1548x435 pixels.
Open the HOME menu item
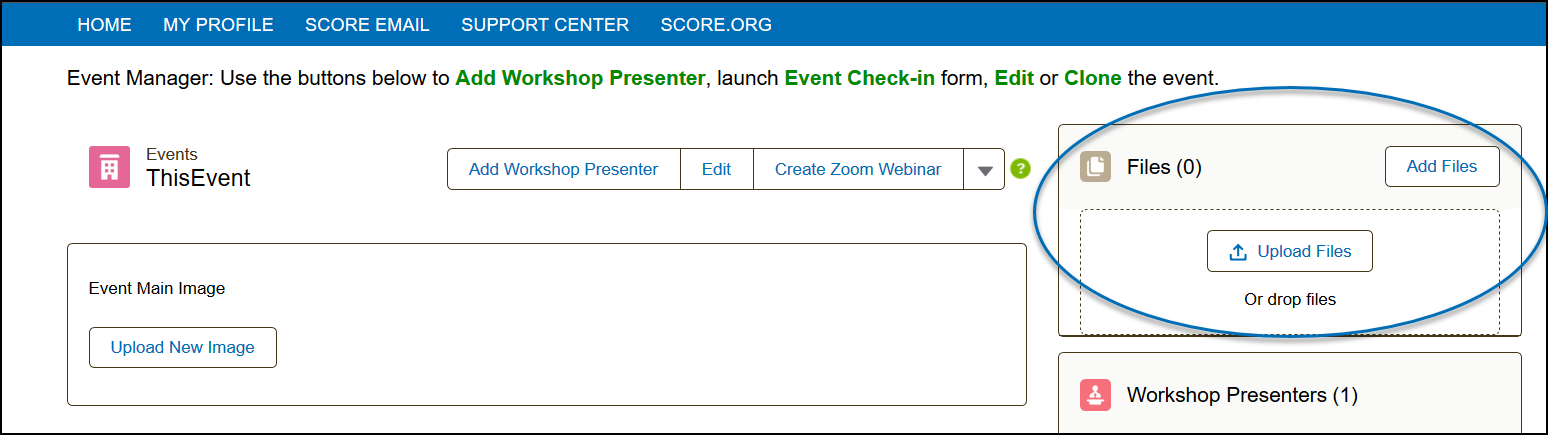pyautogui.click(x=104, y=25)
